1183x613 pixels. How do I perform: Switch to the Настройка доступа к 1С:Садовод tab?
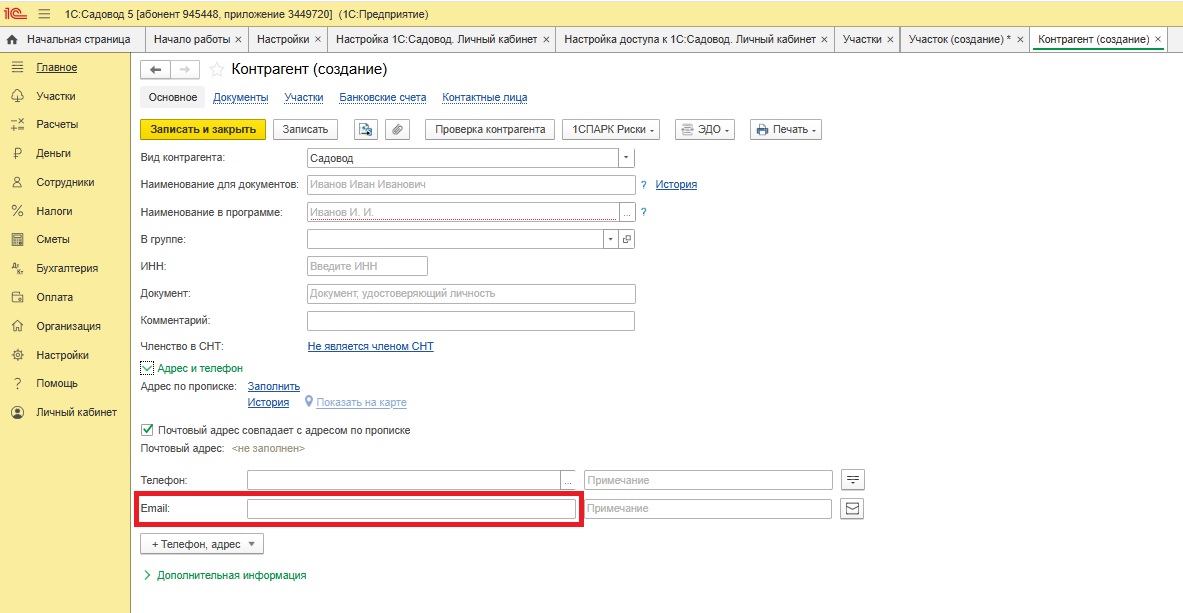tap(690, 39)
